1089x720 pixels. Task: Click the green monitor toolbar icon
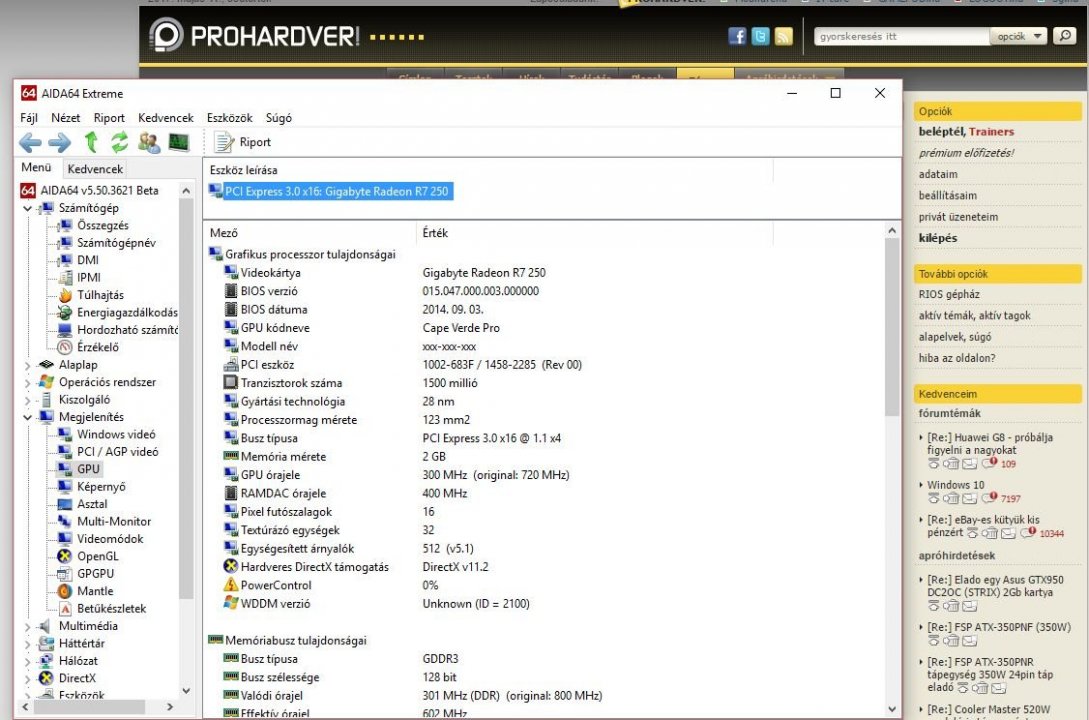(x=178, y=142)
